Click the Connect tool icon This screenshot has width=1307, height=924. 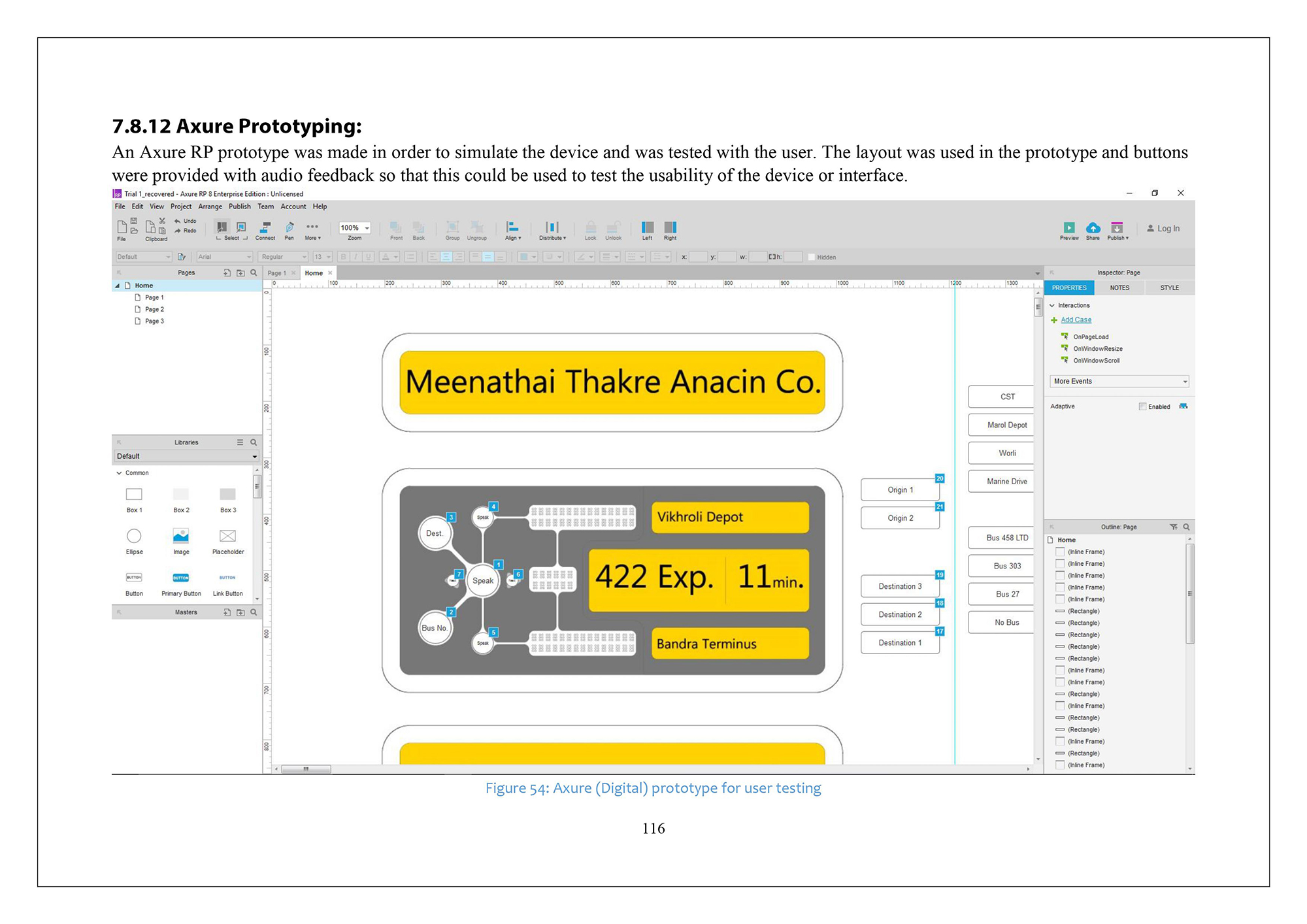tap(265, 227)
